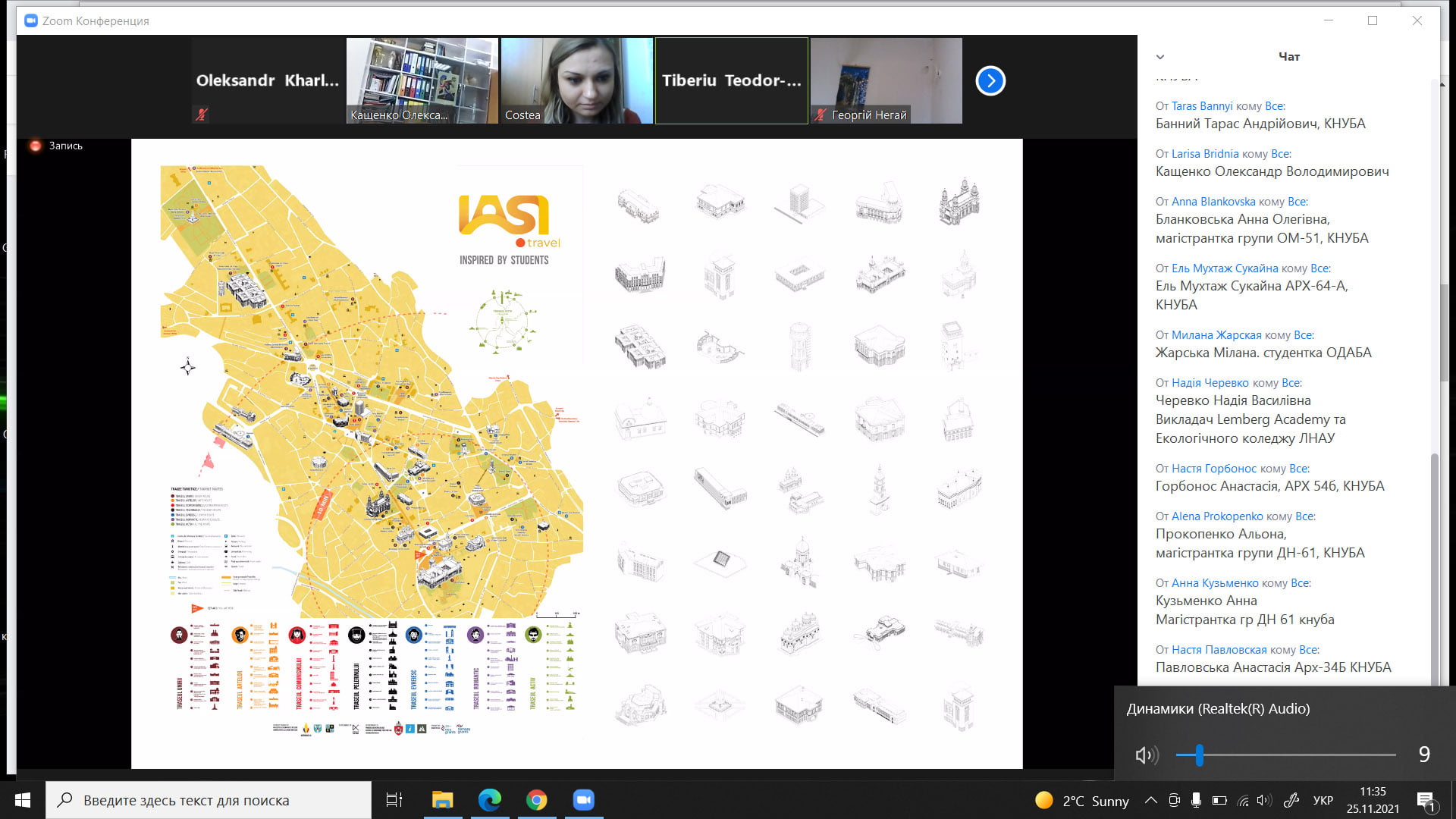This screenshot has height=819, width=1456.
Task: Click sender name Alena Prokopenko in chat
Action: coord(1217,516)
